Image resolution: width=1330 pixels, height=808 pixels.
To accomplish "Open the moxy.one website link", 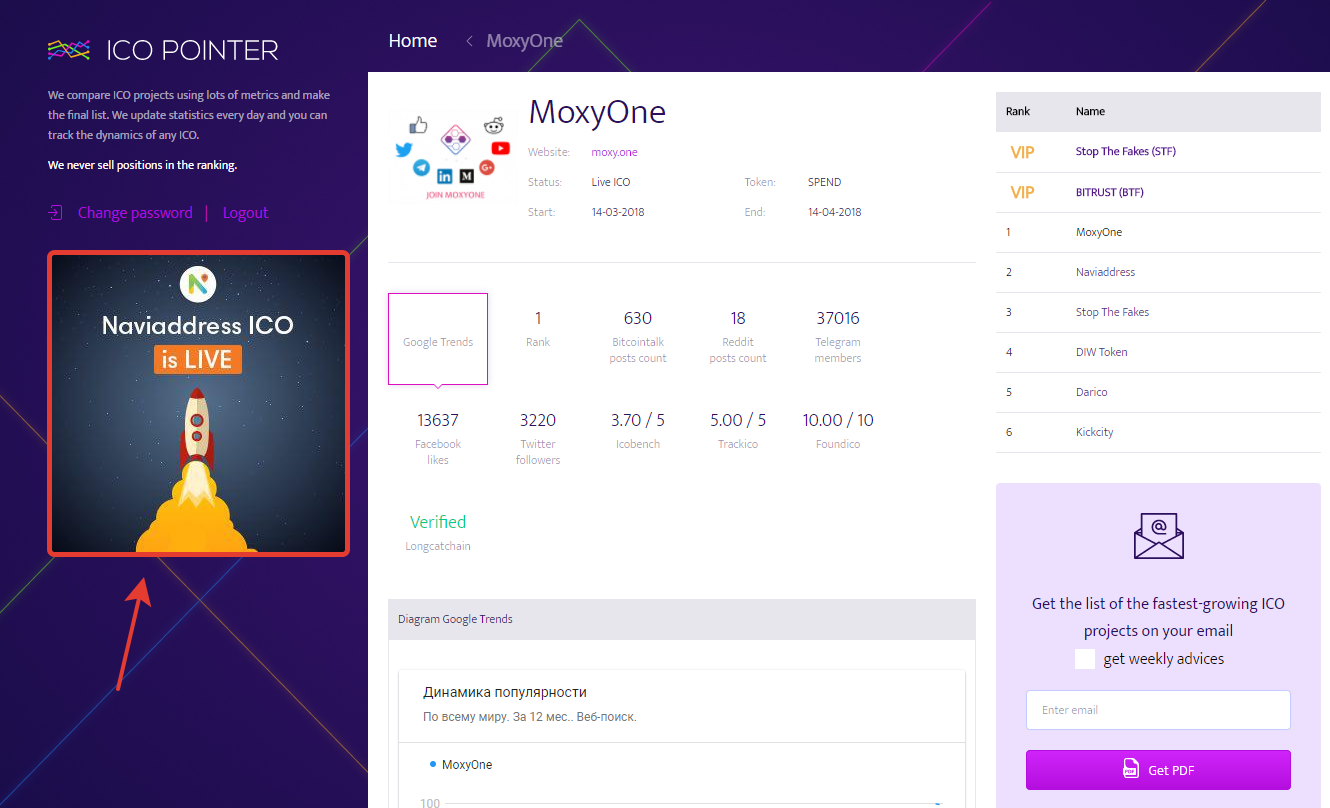I will pos(614,152).
